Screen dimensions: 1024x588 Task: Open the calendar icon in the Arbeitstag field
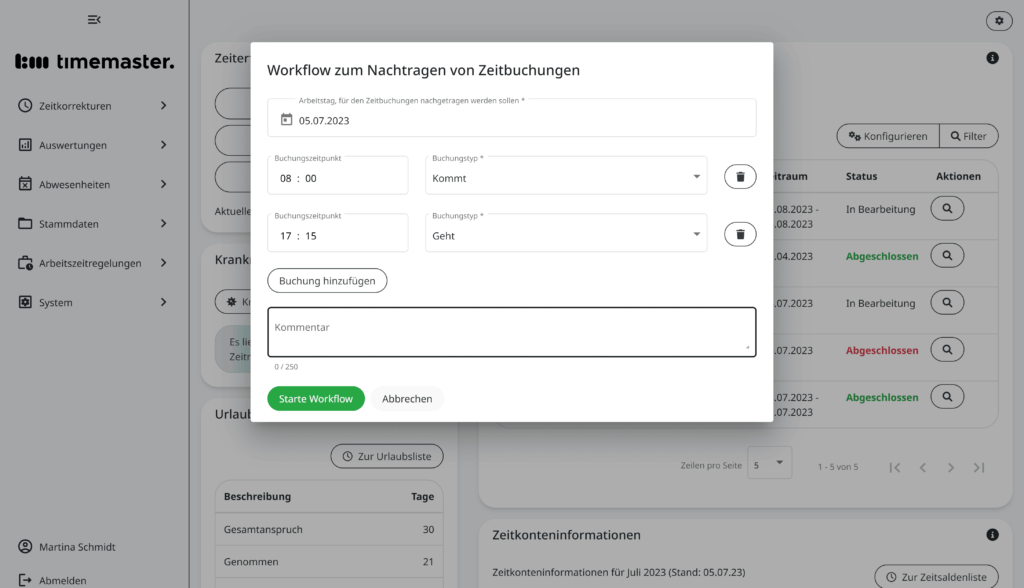click(x=285, y=118)
